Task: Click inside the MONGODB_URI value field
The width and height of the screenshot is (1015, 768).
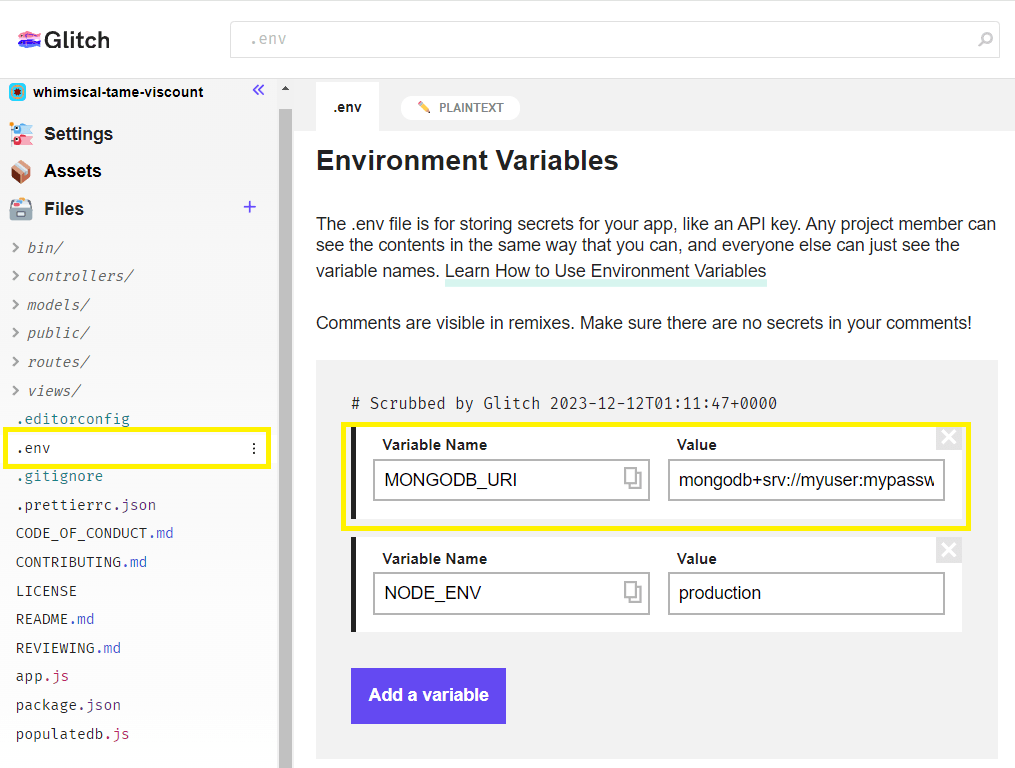Action: (x=806, y=480)
